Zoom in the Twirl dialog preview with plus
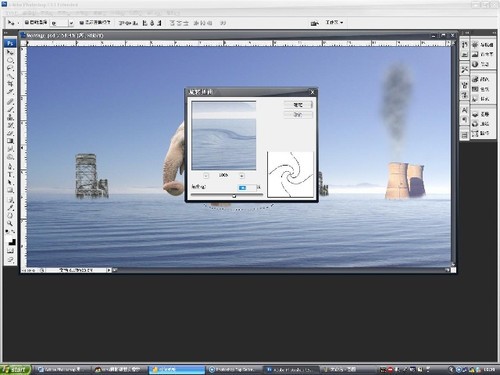 pos(242,176)
